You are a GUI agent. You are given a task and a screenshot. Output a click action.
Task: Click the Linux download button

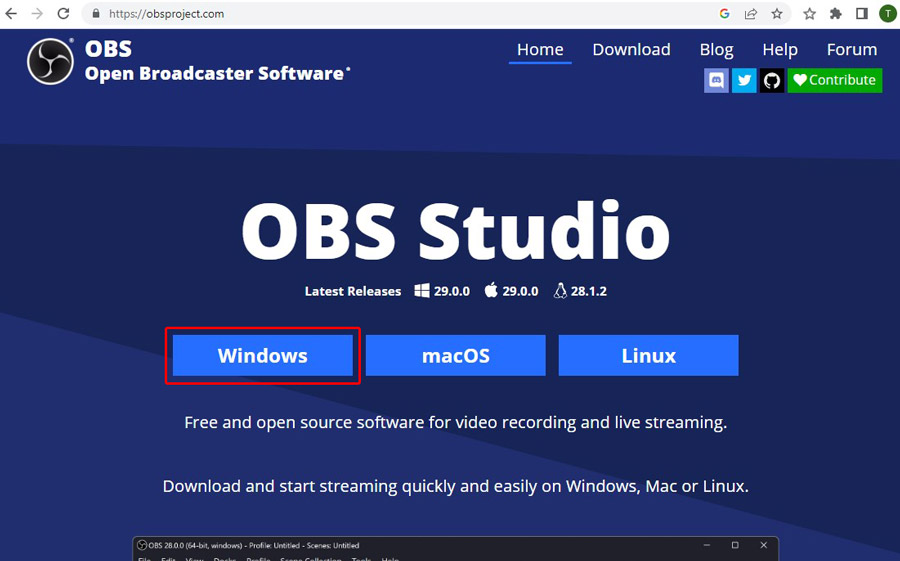[649, 355]
